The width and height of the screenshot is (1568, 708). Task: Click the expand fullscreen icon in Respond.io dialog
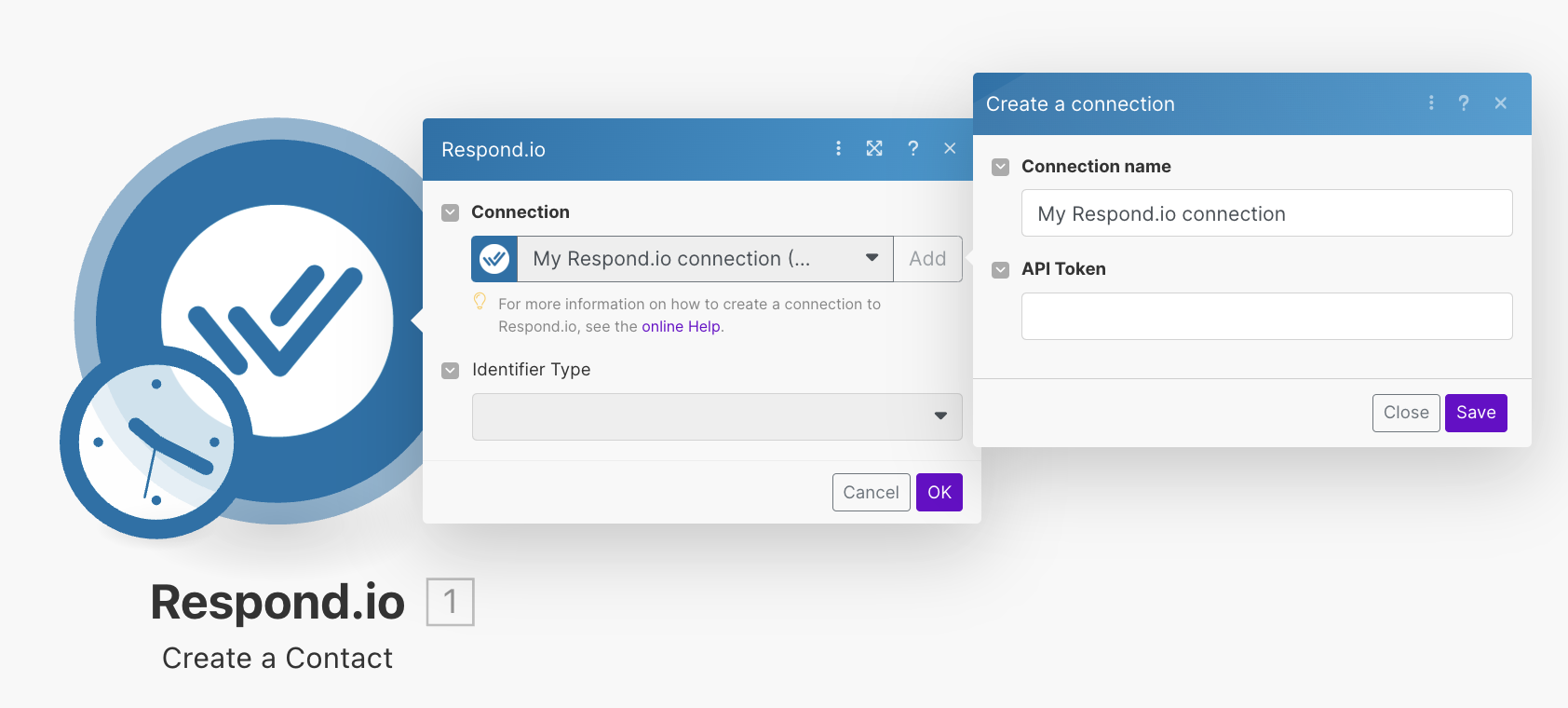point(874,148)
